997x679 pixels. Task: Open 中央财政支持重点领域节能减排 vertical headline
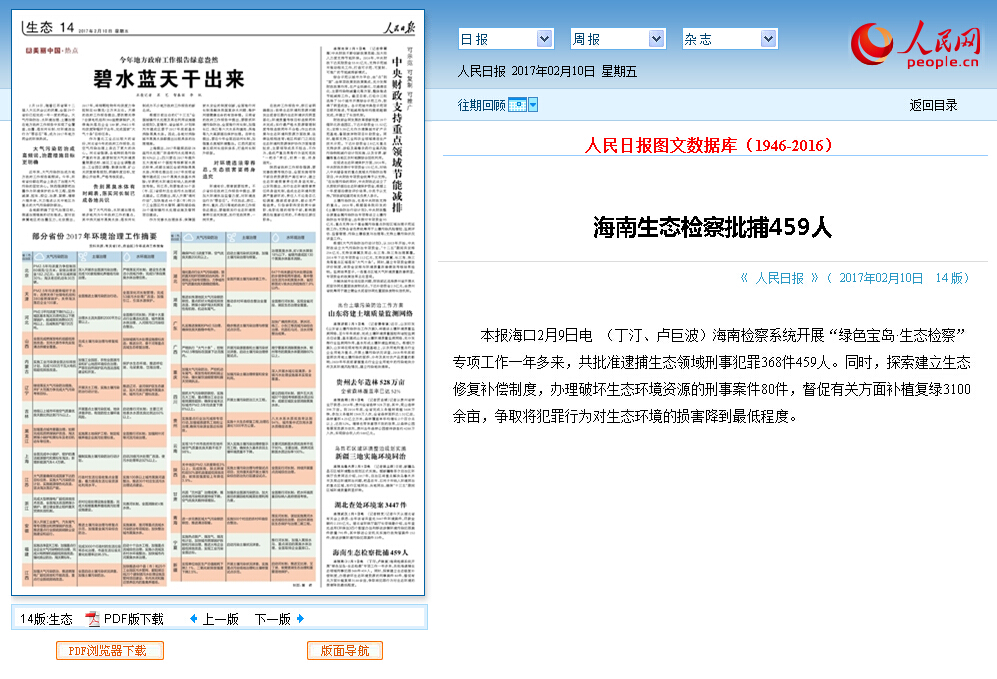pyautogui.click(x=397, y=134)
